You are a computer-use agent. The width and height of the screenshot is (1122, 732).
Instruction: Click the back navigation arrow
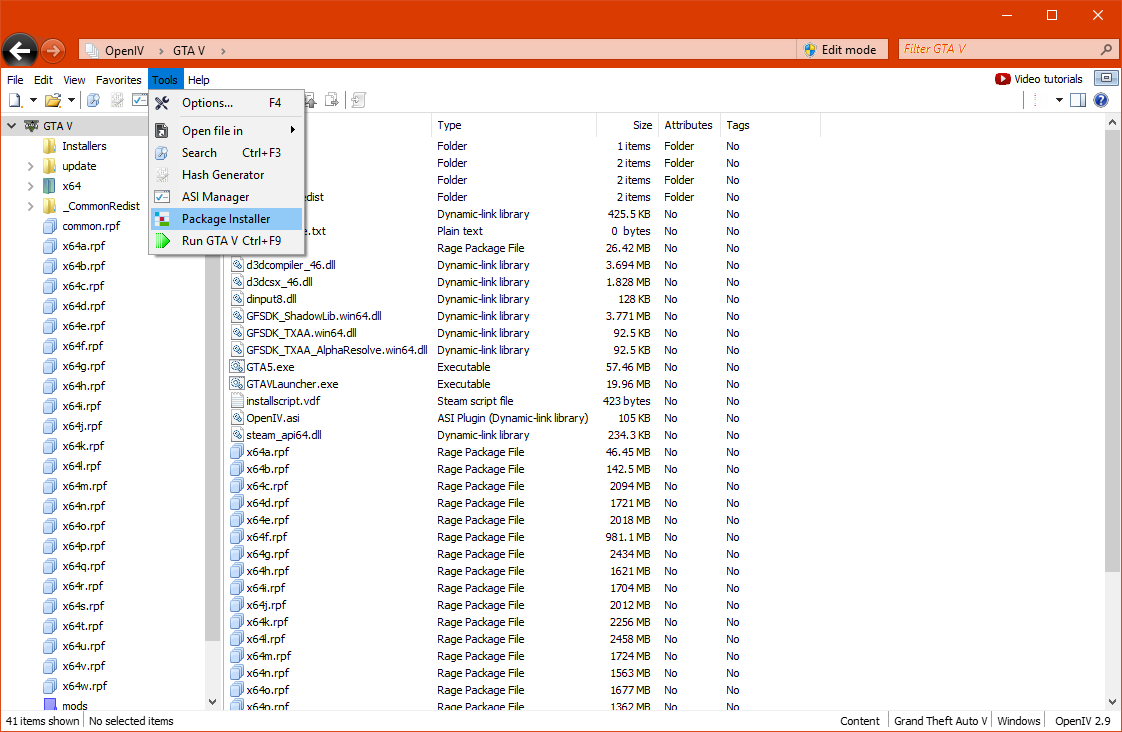pos(20,51)
